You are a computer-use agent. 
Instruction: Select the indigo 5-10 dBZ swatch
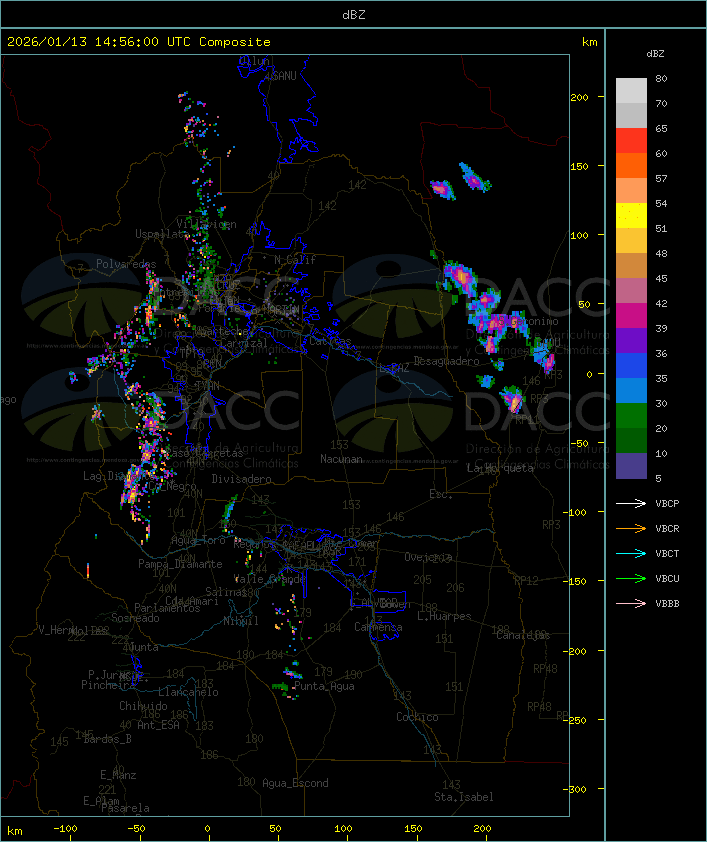click(631, 466)
